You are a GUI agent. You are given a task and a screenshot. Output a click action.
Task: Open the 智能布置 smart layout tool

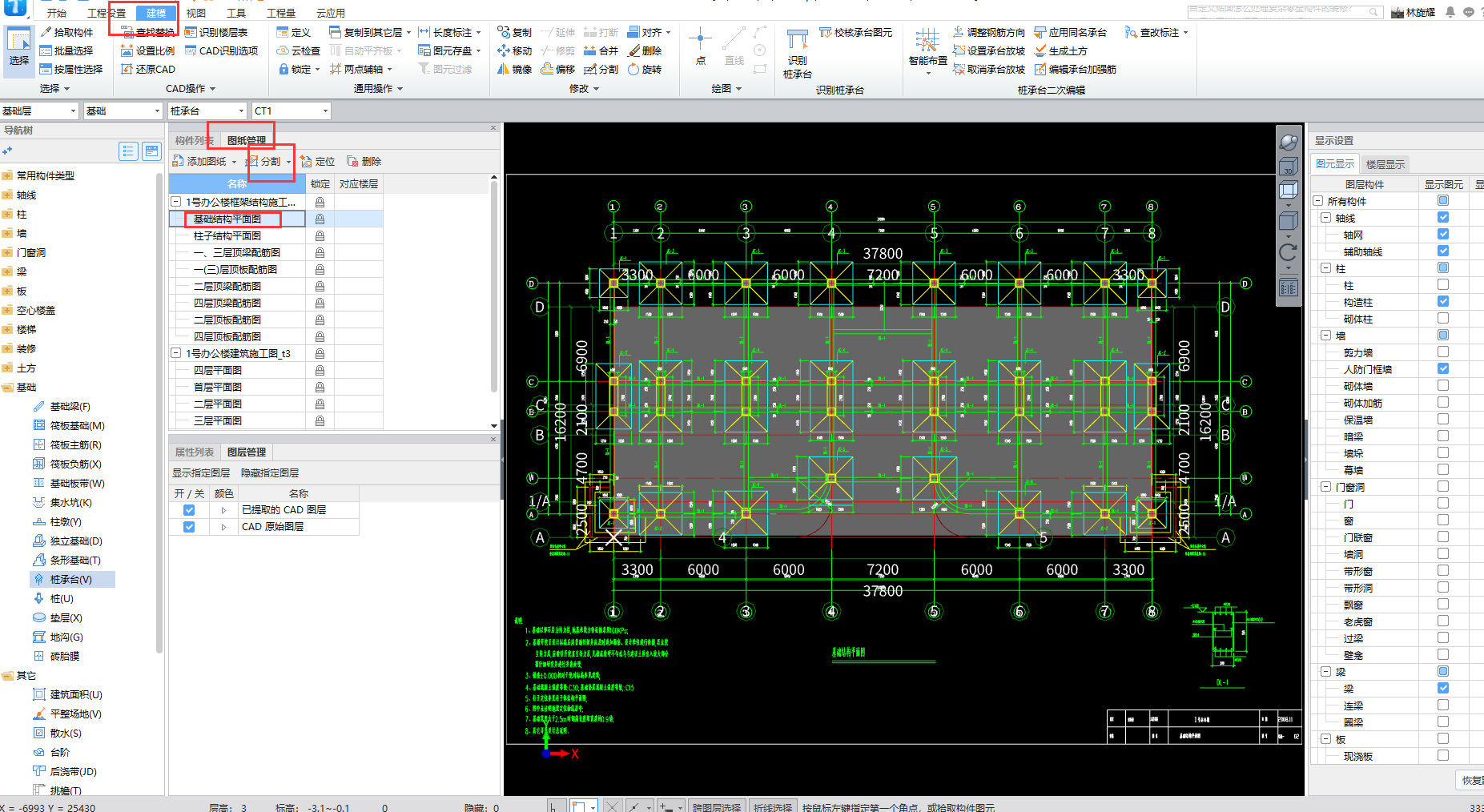(927, 50)
